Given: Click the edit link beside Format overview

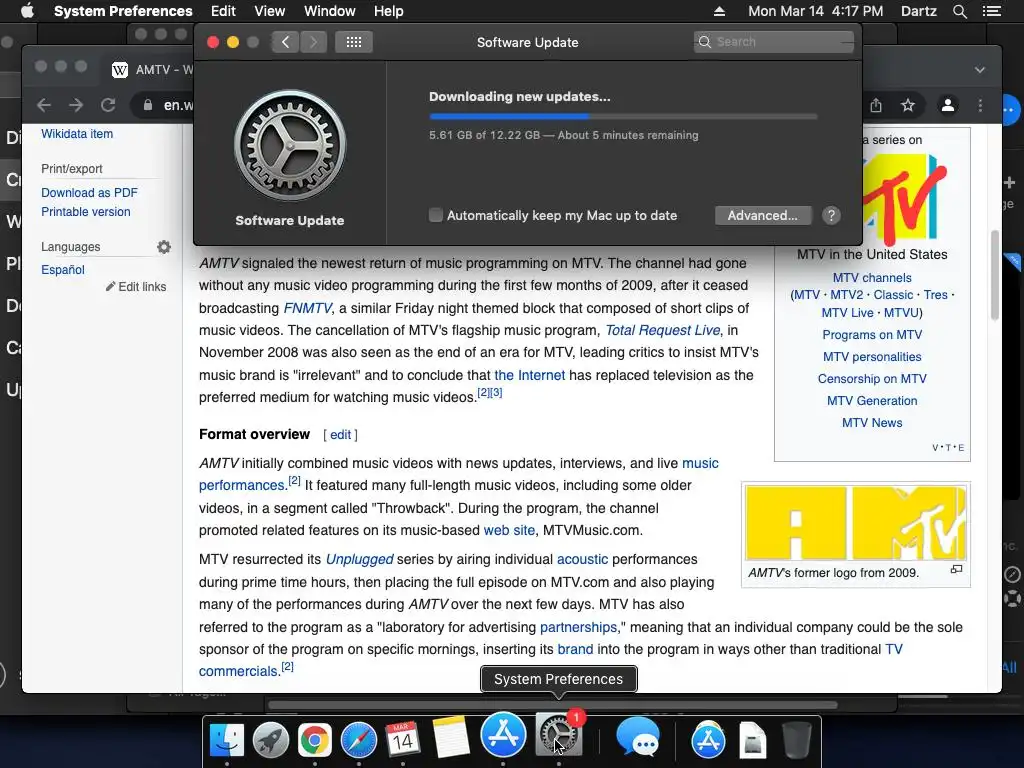Looking at the screenshot, I should point(340,435).
